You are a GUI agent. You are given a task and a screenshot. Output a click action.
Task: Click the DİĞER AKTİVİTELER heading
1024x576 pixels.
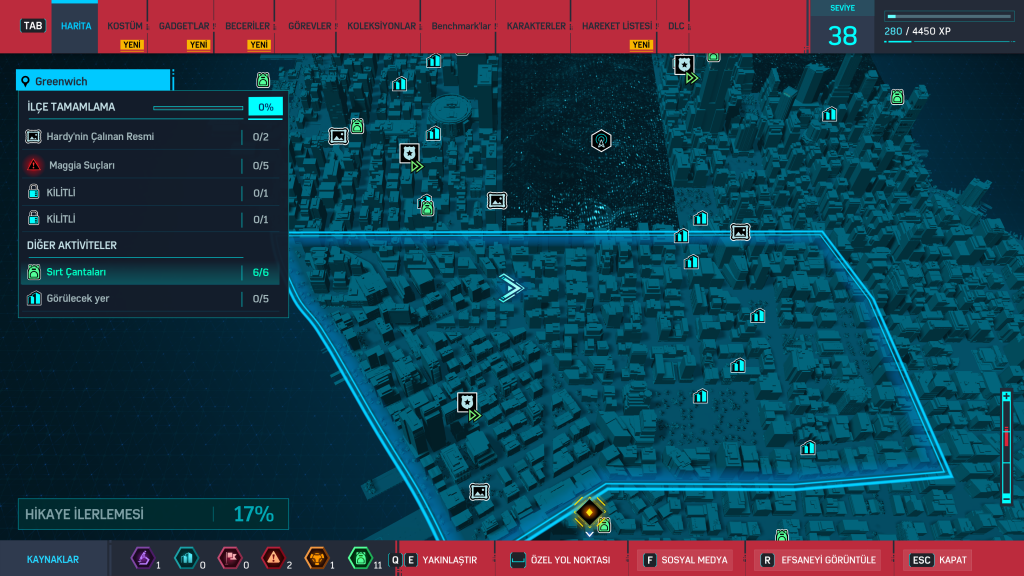(72, 245)
